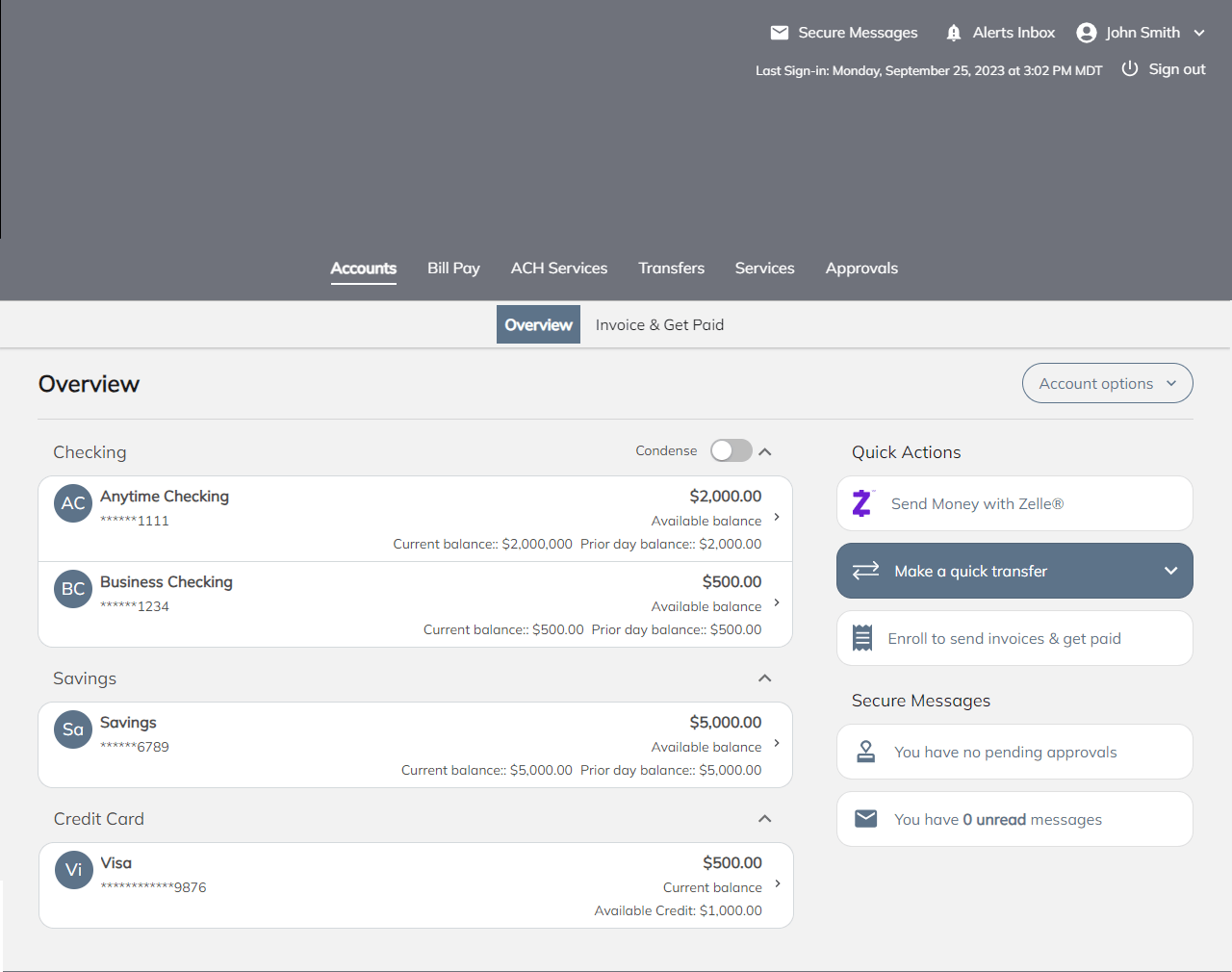Switch to Invoice & Get Paid tab
Screen dimensions: 1232x972
pyautogui.click(x=659, y=324)
